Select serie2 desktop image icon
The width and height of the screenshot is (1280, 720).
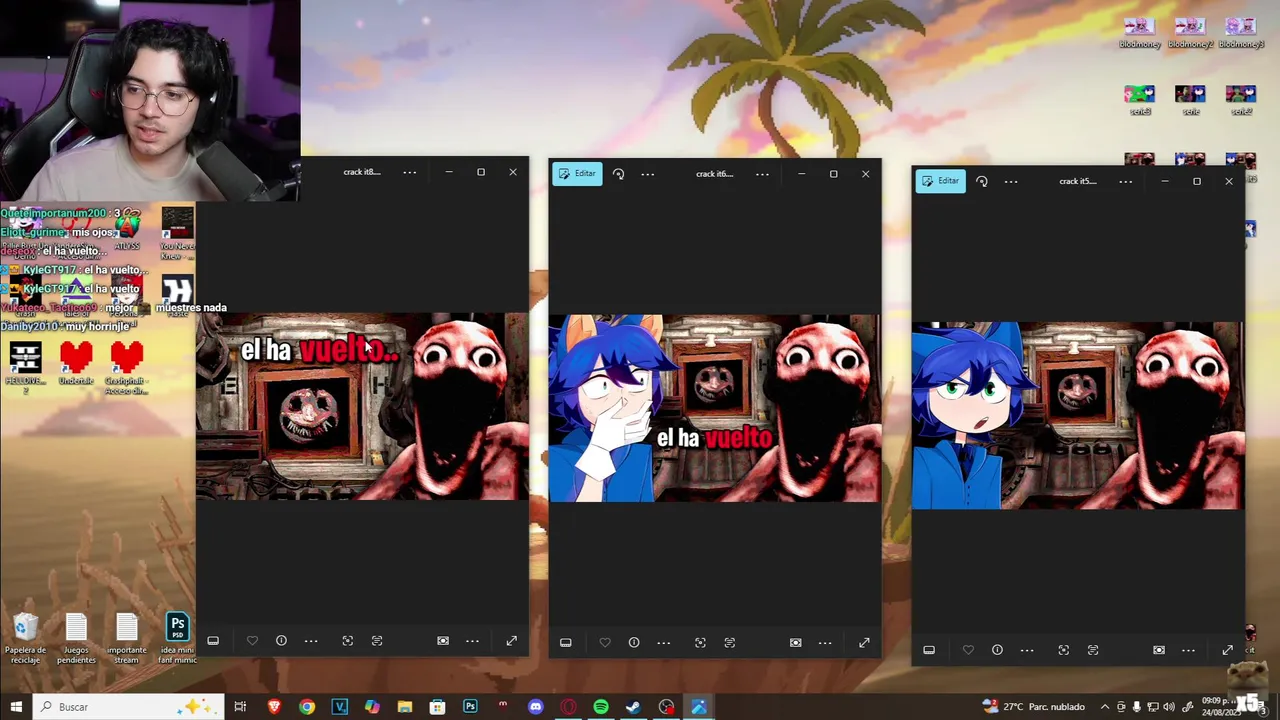(1241, 100)
